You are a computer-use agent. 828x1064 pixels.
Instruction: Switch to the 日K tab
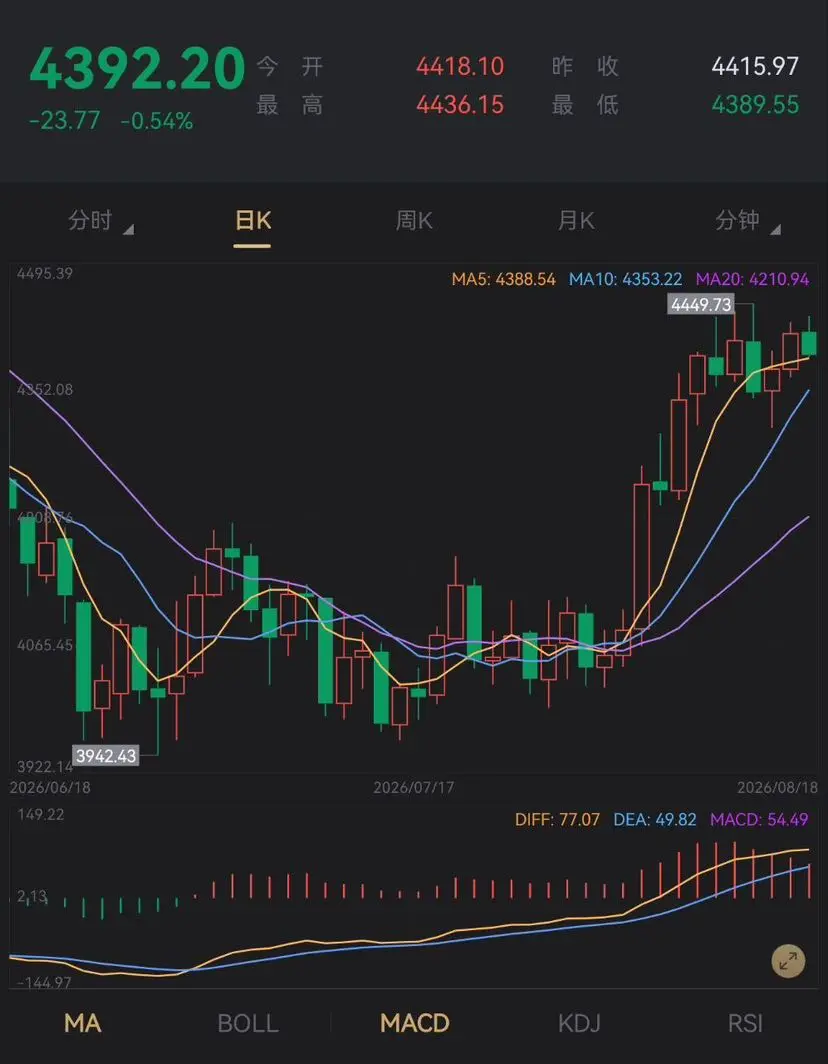252,221
